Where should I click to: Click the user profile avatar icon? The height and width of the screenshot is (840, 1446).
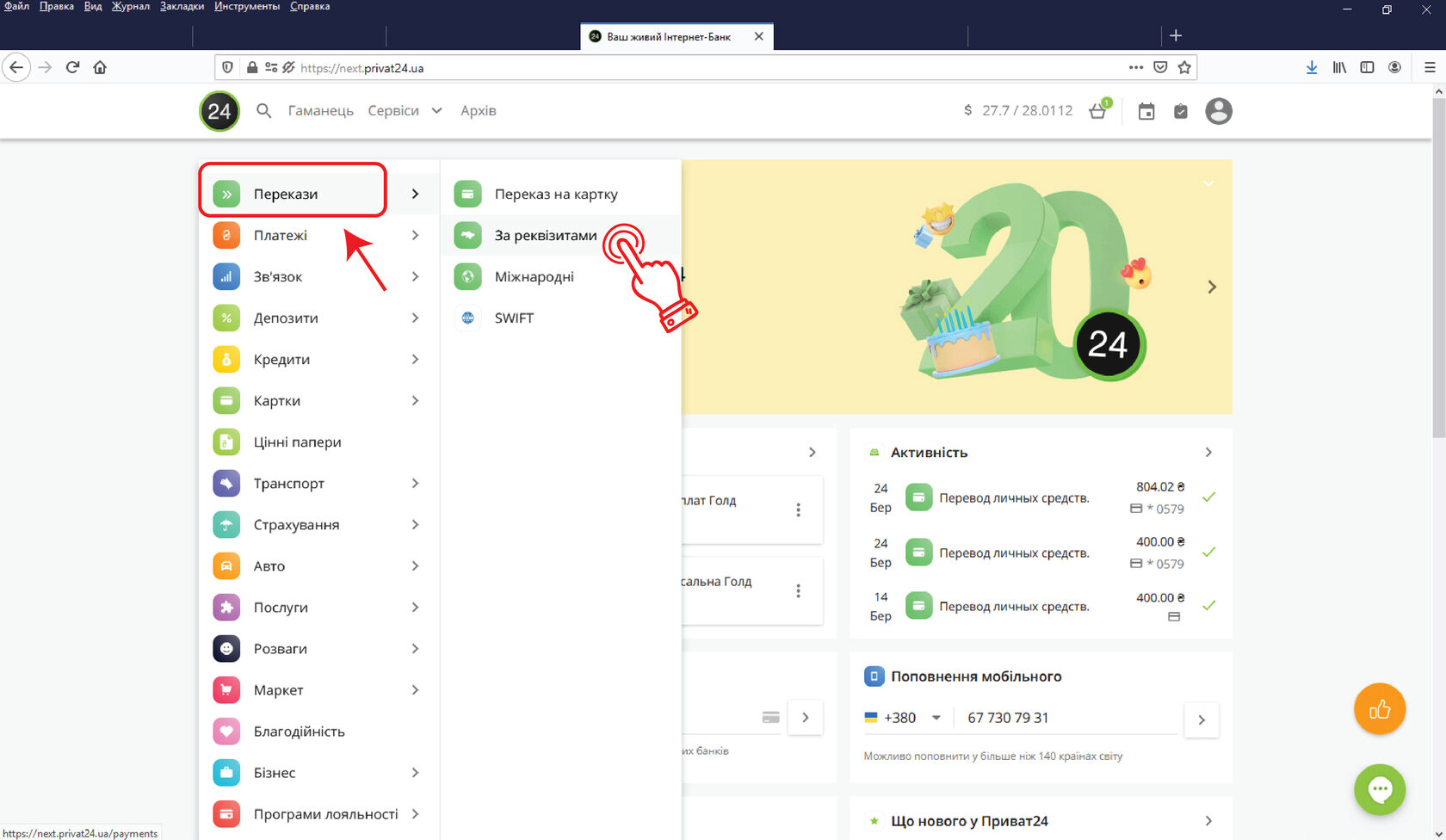tap(1218, 111)
